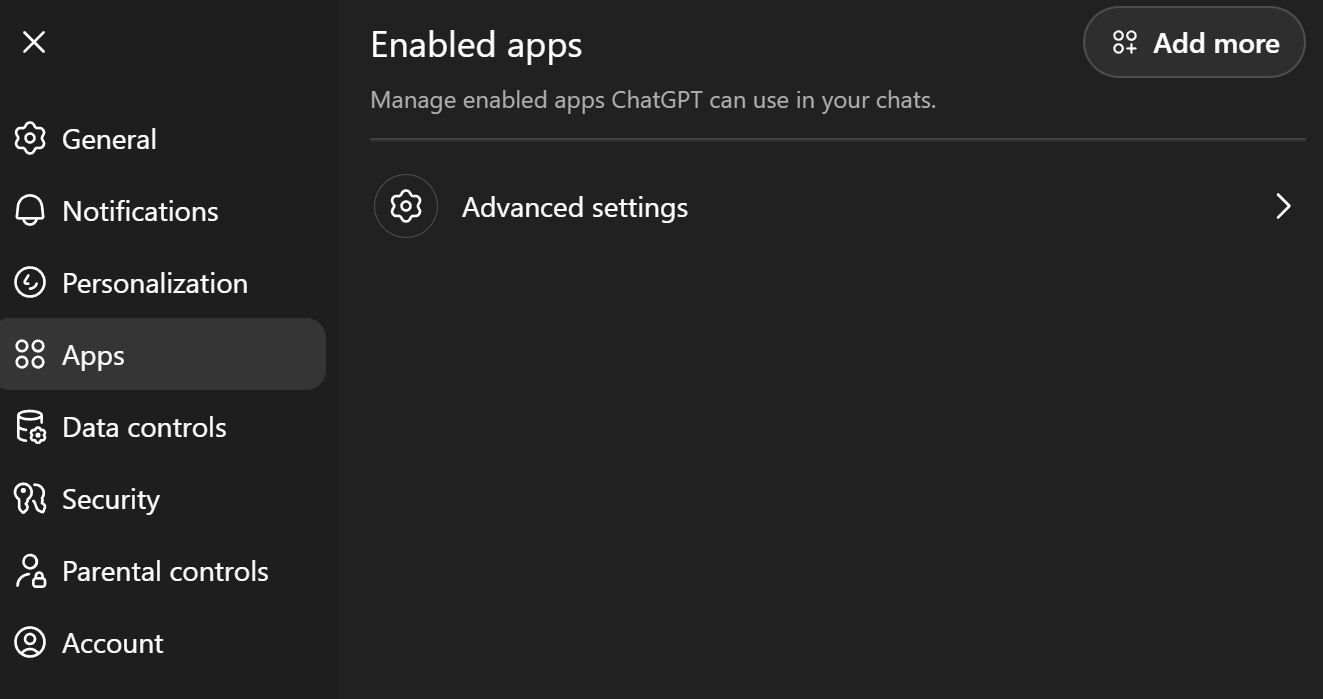
Task: Click the Account profile icon
Action: tap(30, 643)
